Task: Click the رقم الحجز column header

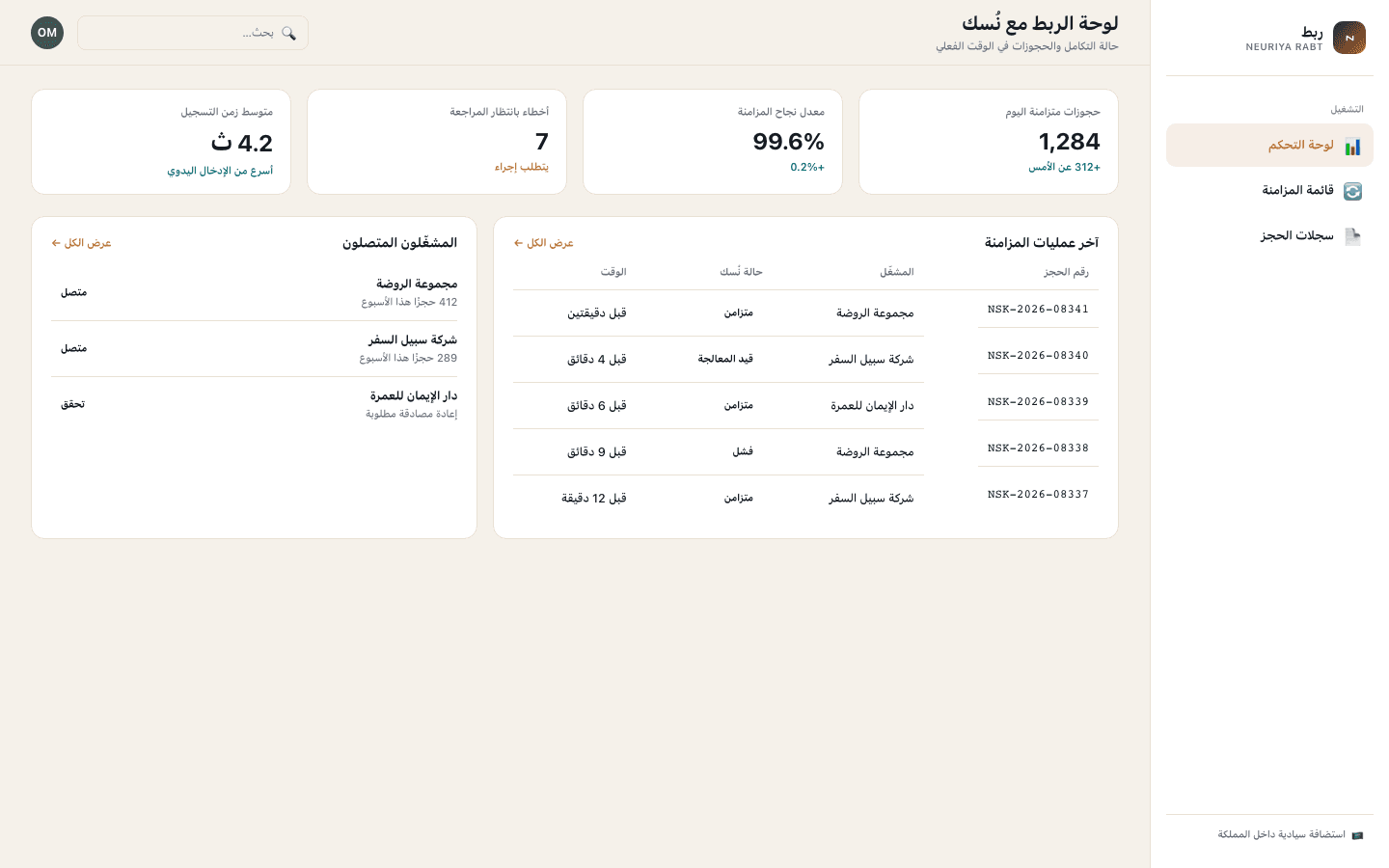Action: [x=1066, y=272]
